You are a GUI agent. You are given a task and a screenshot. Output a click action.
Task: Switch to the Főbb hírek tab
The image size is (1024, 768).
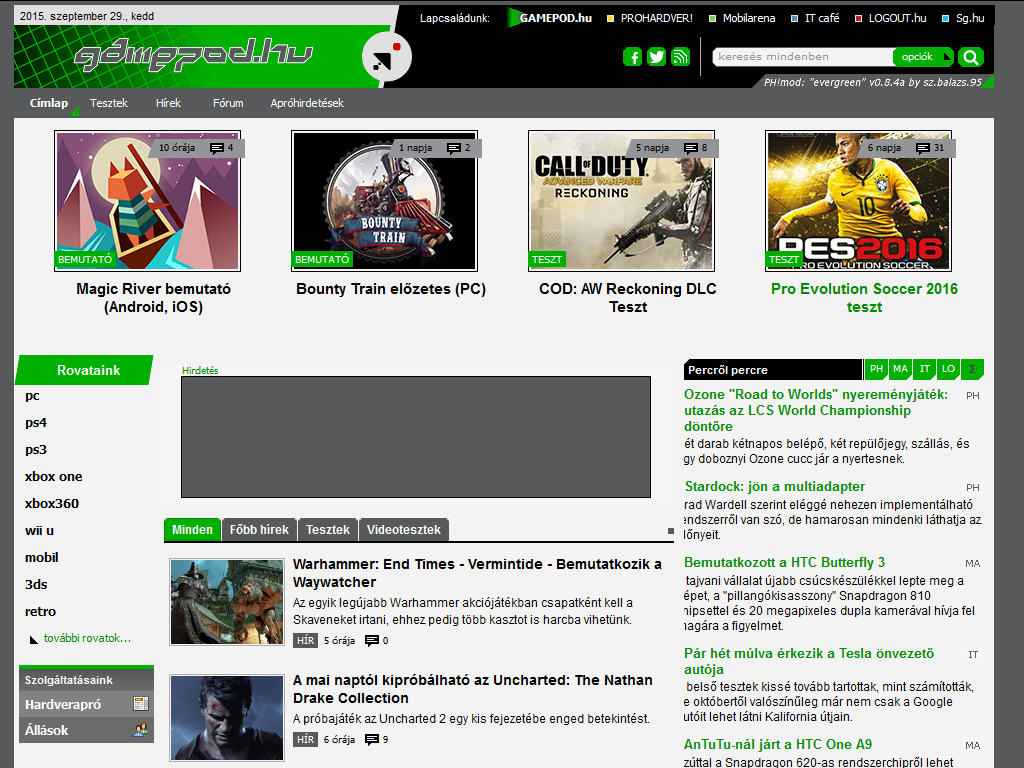pos(259,530)
